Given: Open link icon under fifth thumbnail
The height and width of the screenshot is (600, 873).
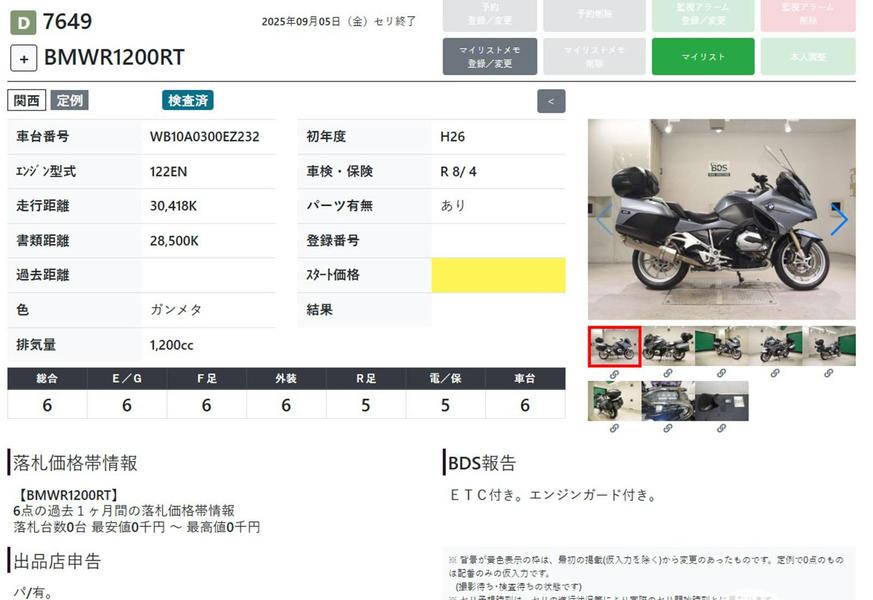Looking at the screenshot, I should pyautogui.click(x=828, y=373).
